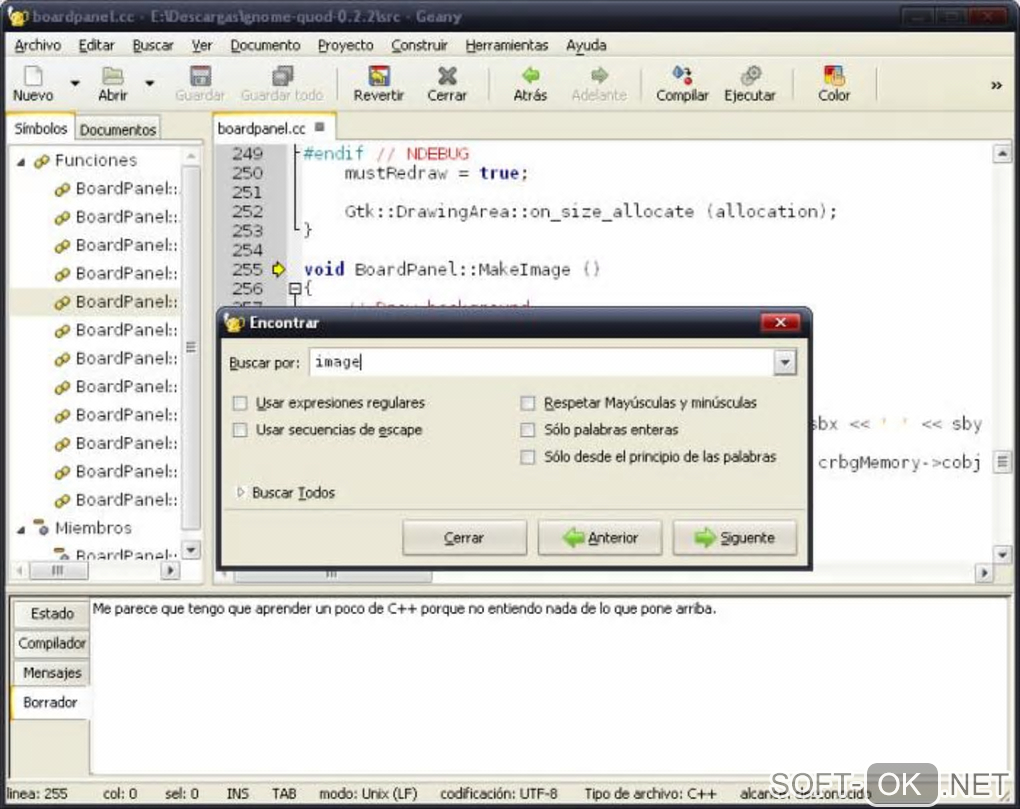Image resolution: width=1020 pixels, height=809 pixels.
Task: Open the Editar menu
Action: [96, 46]
